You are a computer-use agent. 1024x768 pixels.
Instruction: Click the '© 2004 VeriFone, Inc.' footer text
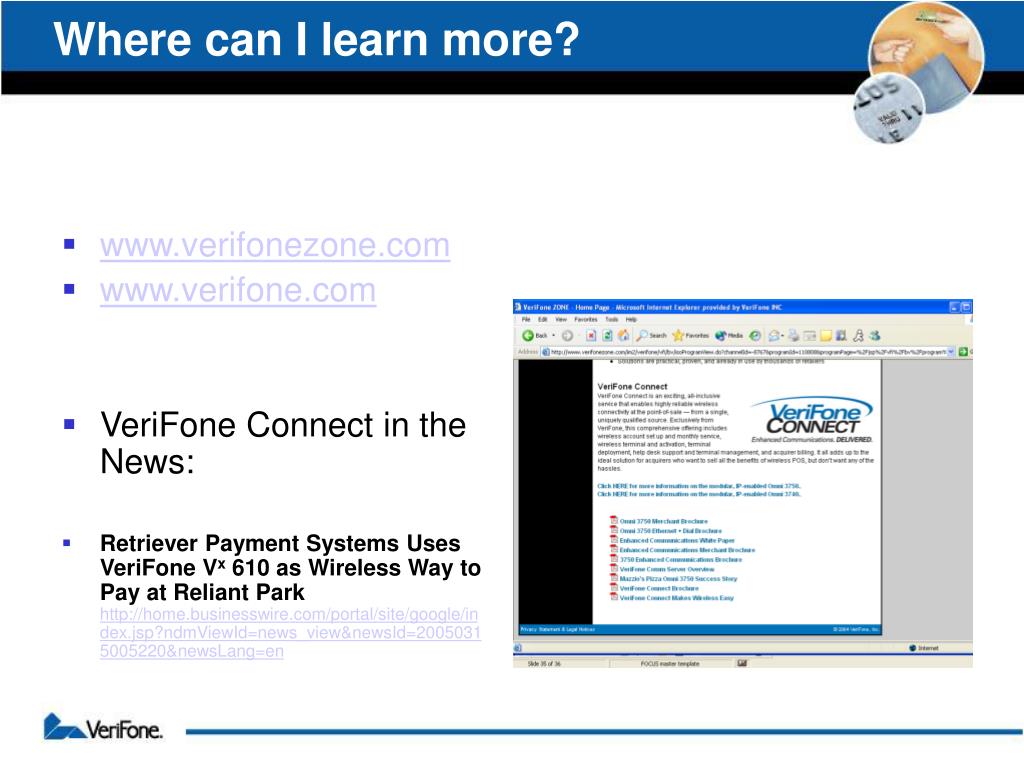coord(856,630)
